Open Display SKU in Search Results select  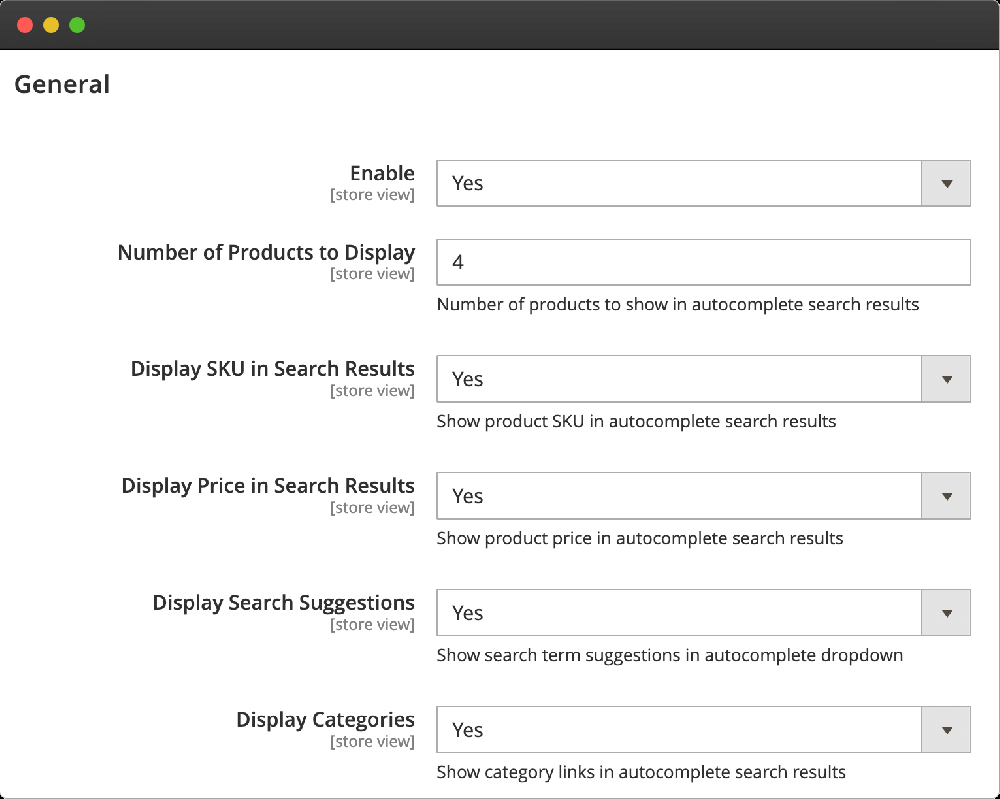point(678,379)
